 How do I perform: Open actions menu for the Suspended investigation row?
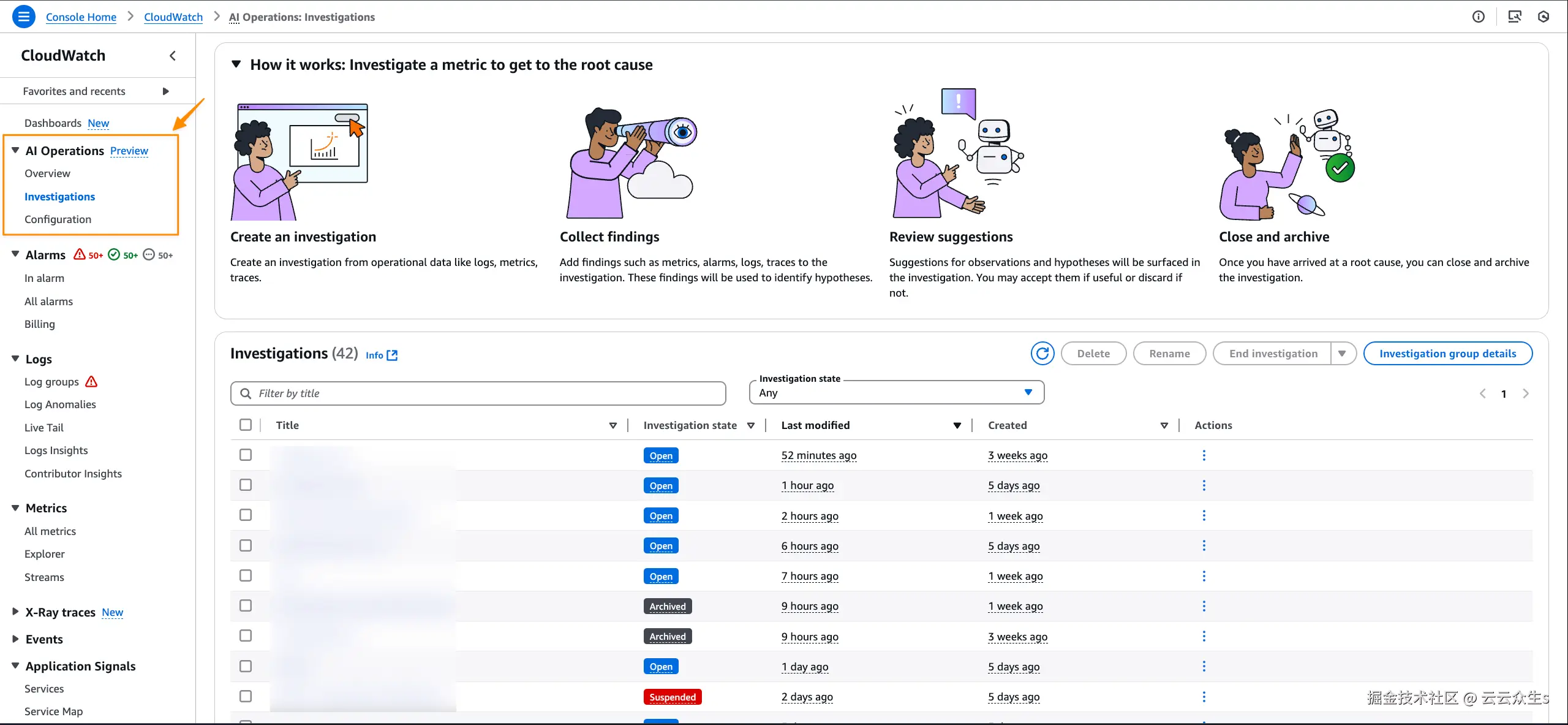pos(1204,697)
